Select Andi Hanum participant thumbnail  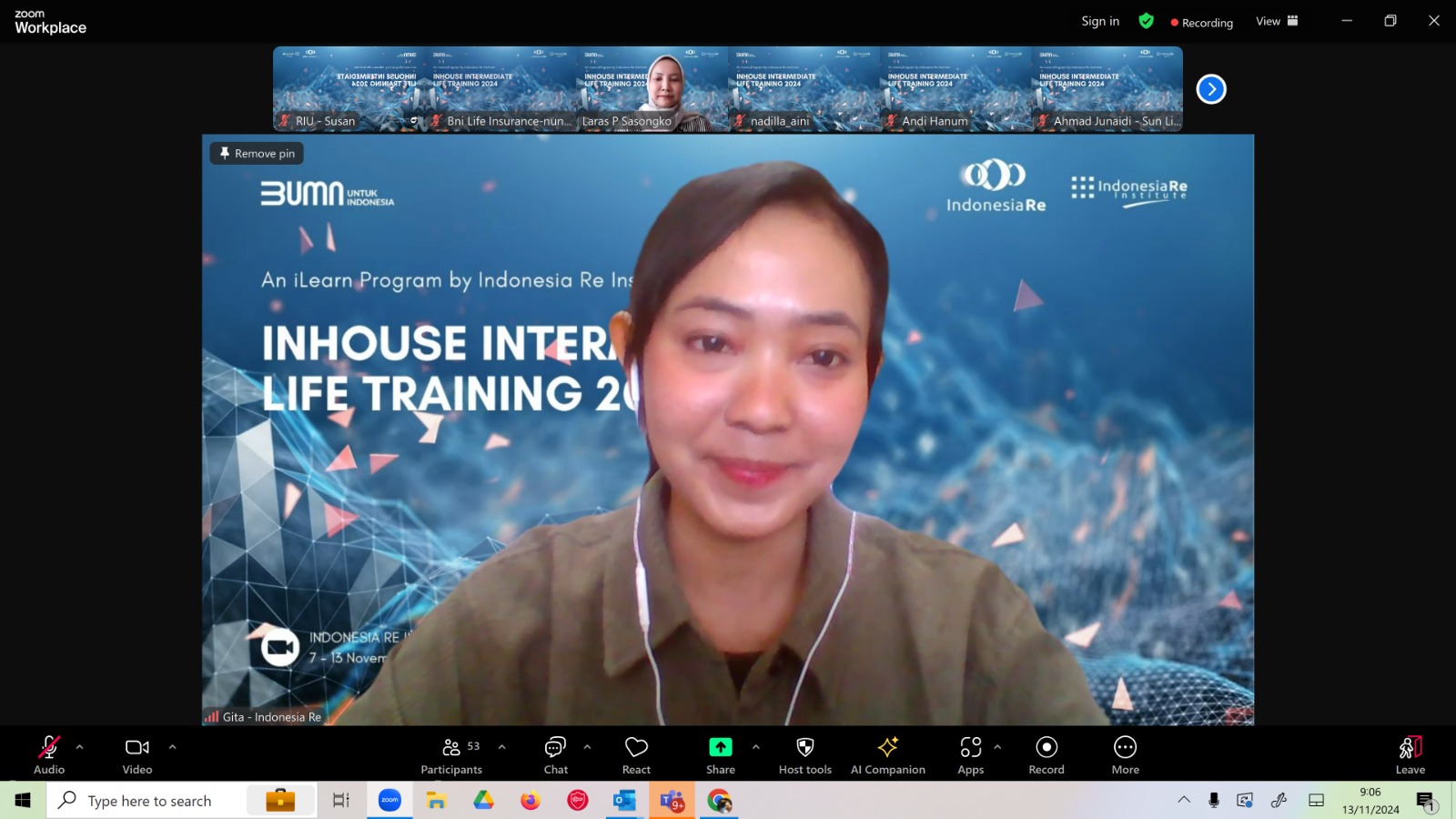955,89
